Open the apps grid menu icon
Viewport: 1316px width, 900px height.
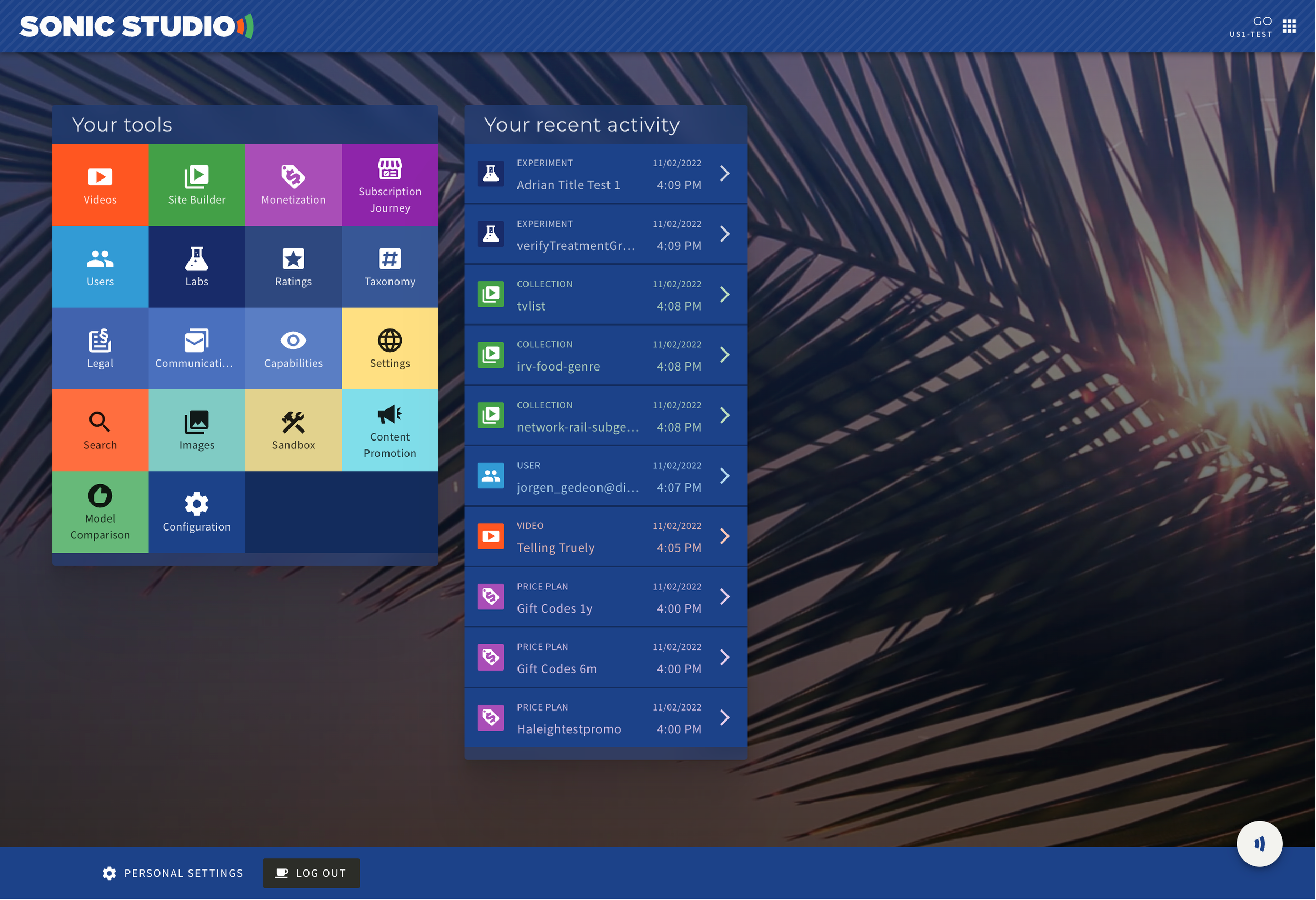tap(1289, 26)
